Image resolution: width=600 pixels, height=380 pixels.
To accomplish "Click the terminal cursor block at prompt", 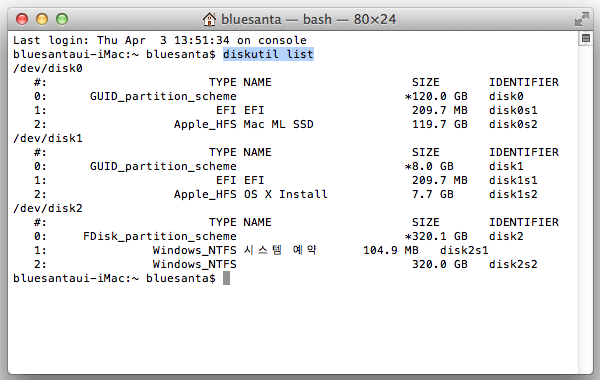I will click(227, 278).
